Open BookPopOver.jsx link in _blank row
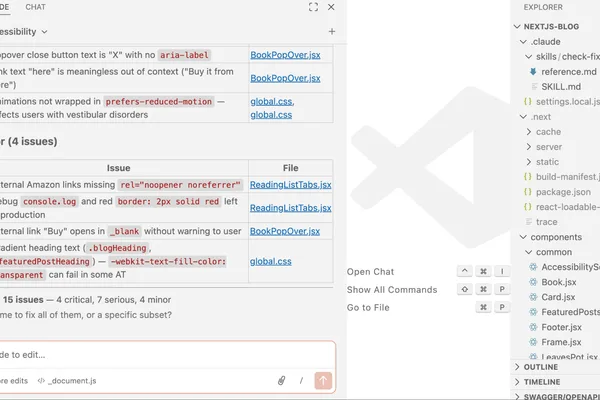This screenshot has height=400, width=600. (285, 231)
